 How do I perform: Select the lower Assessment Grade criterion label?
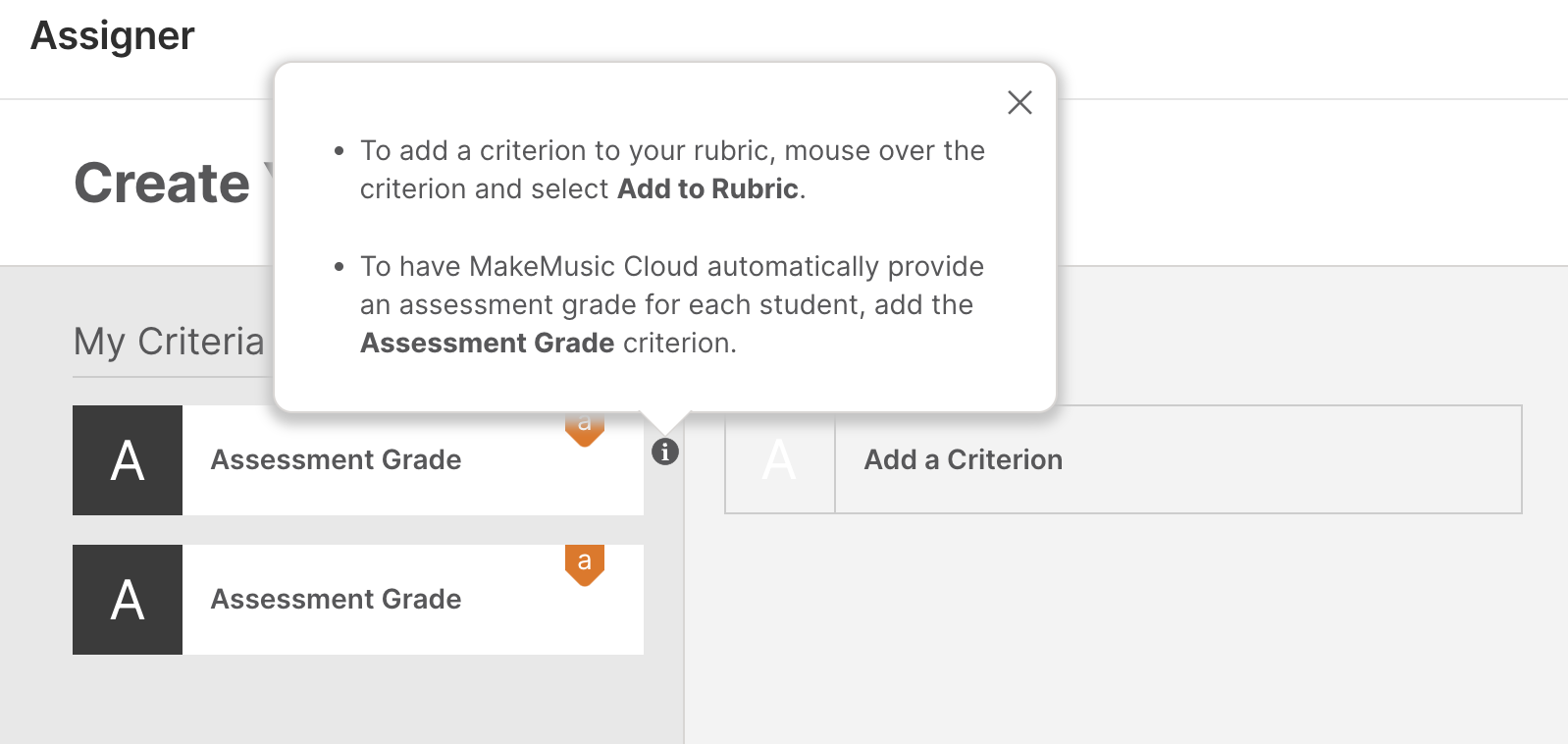[x=336, y=600]
